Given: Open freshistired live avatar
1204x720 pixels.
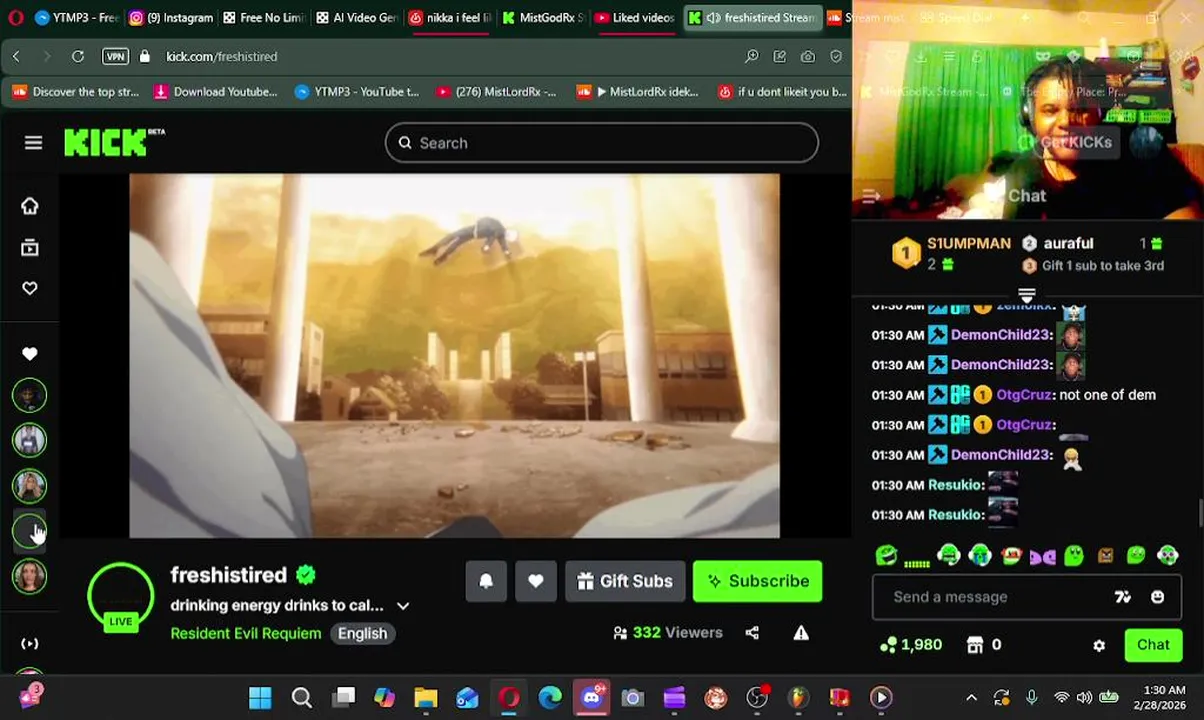Looking at the screenshot, I should (x=120, y=597).
